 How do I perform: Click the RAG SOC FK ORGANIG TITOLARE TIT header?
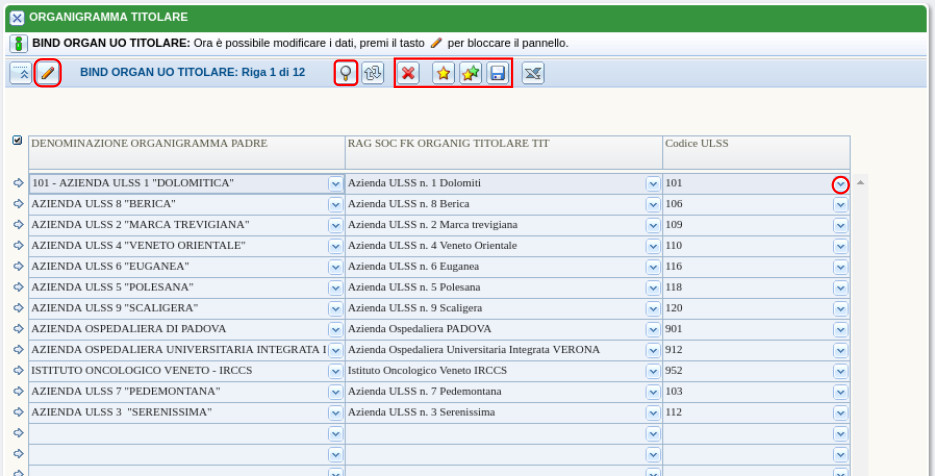(448, 144)
